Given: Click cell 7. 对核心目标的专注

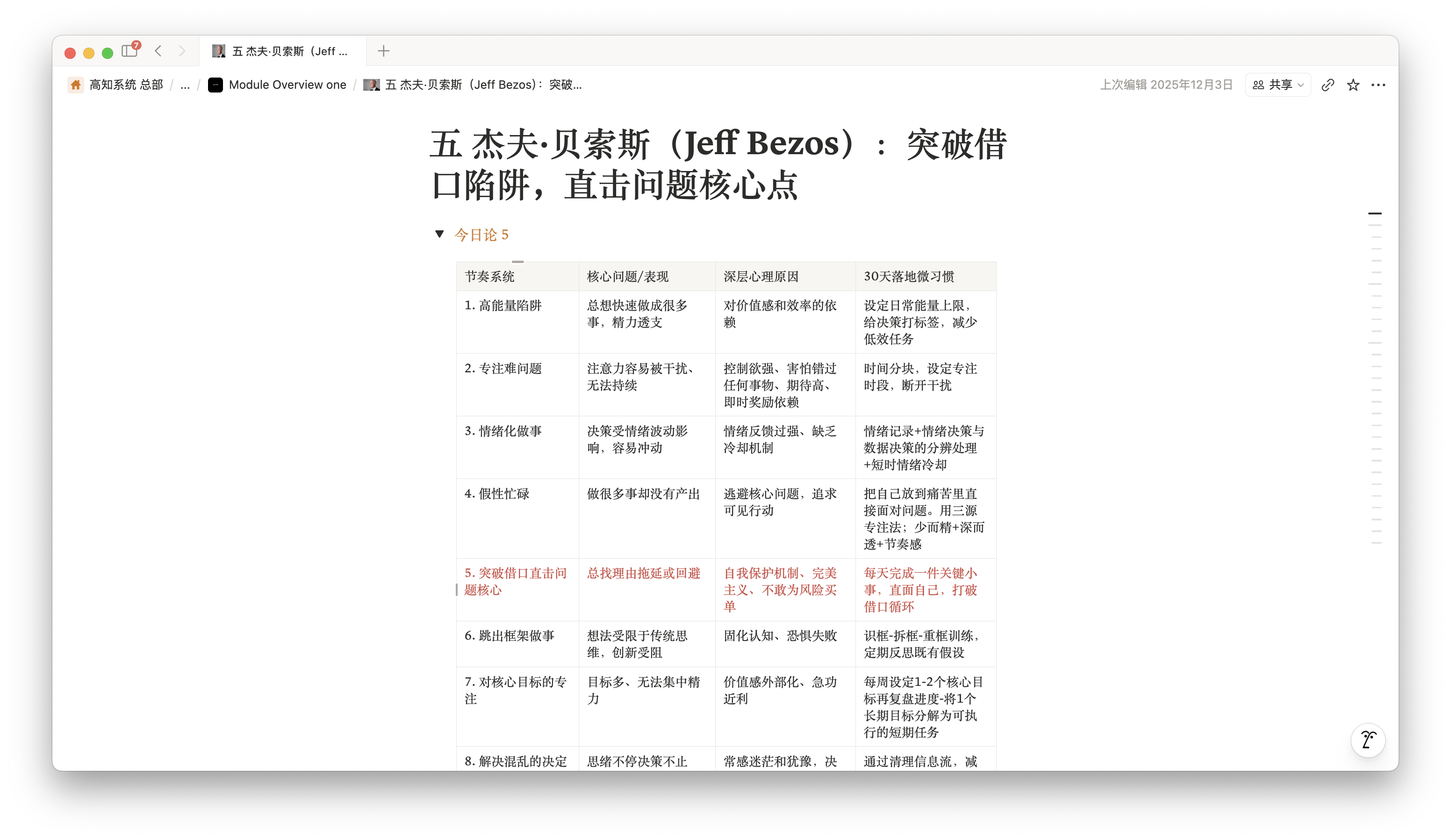Looking at the screenshot, I should click(x=517, y=706).
